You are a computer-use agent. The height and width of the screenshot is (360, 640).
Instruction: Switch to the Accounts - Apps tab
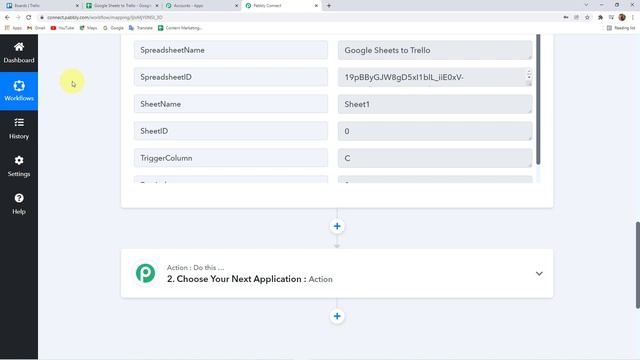[x=202, y=6]
